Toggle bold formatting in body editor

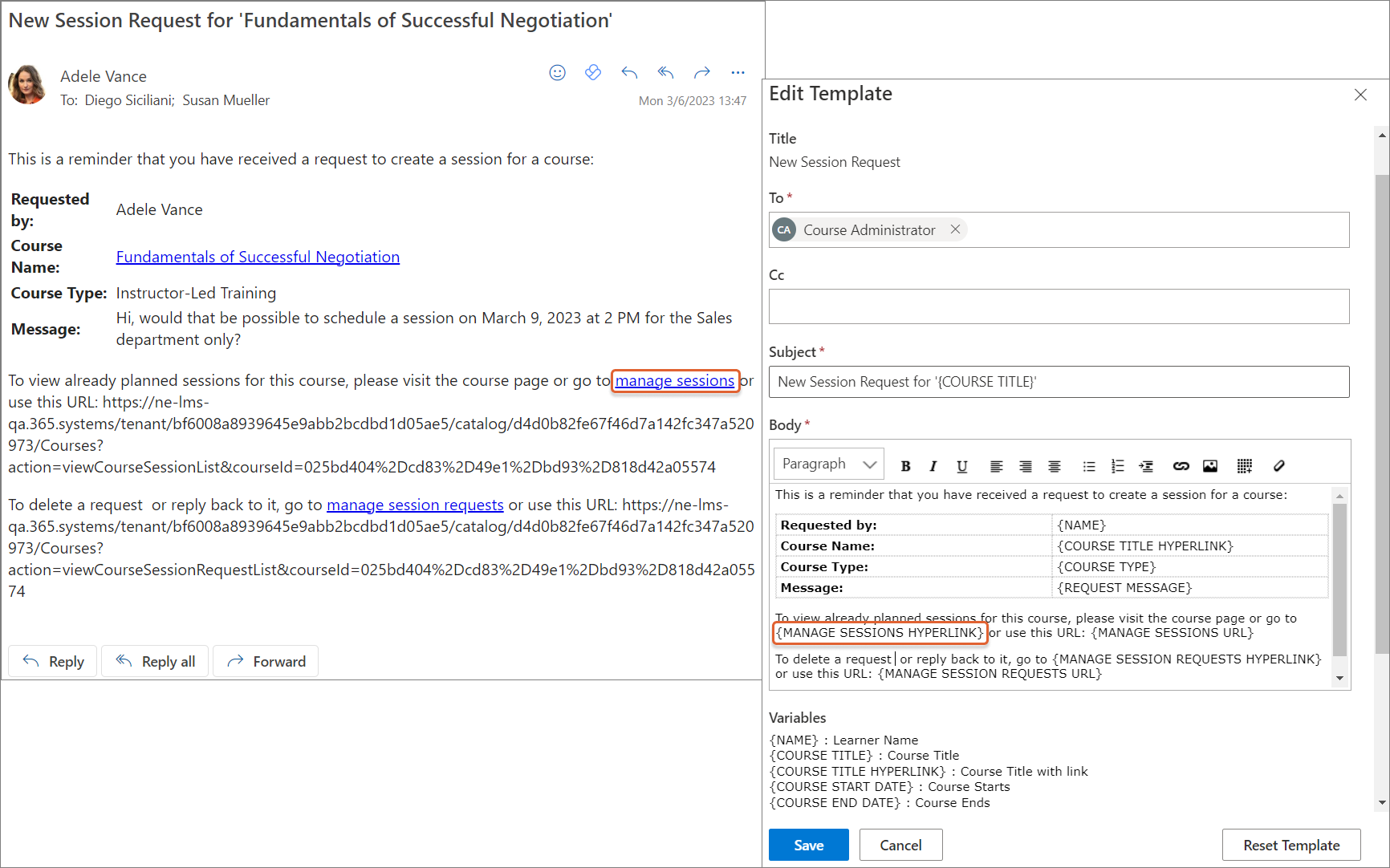point(905,466)
